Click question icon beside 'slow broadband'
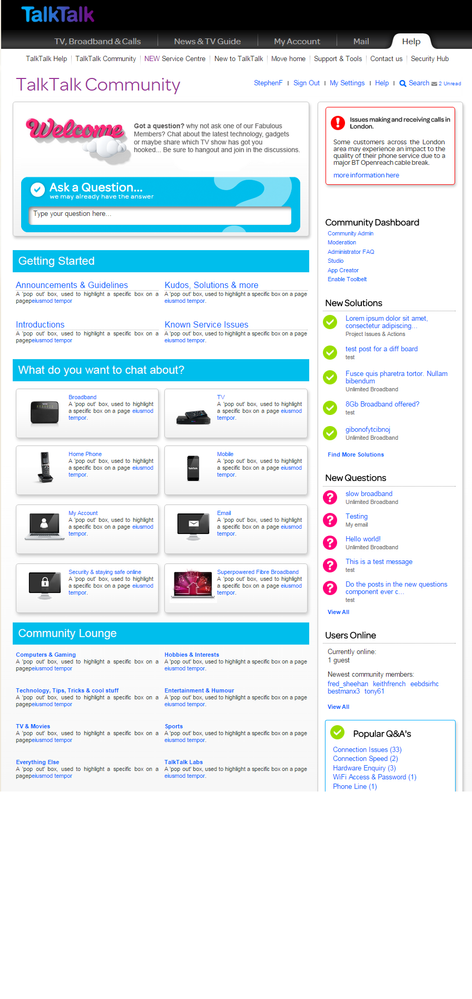This screenshot has width=472, height=999. [x=330, y=497]
